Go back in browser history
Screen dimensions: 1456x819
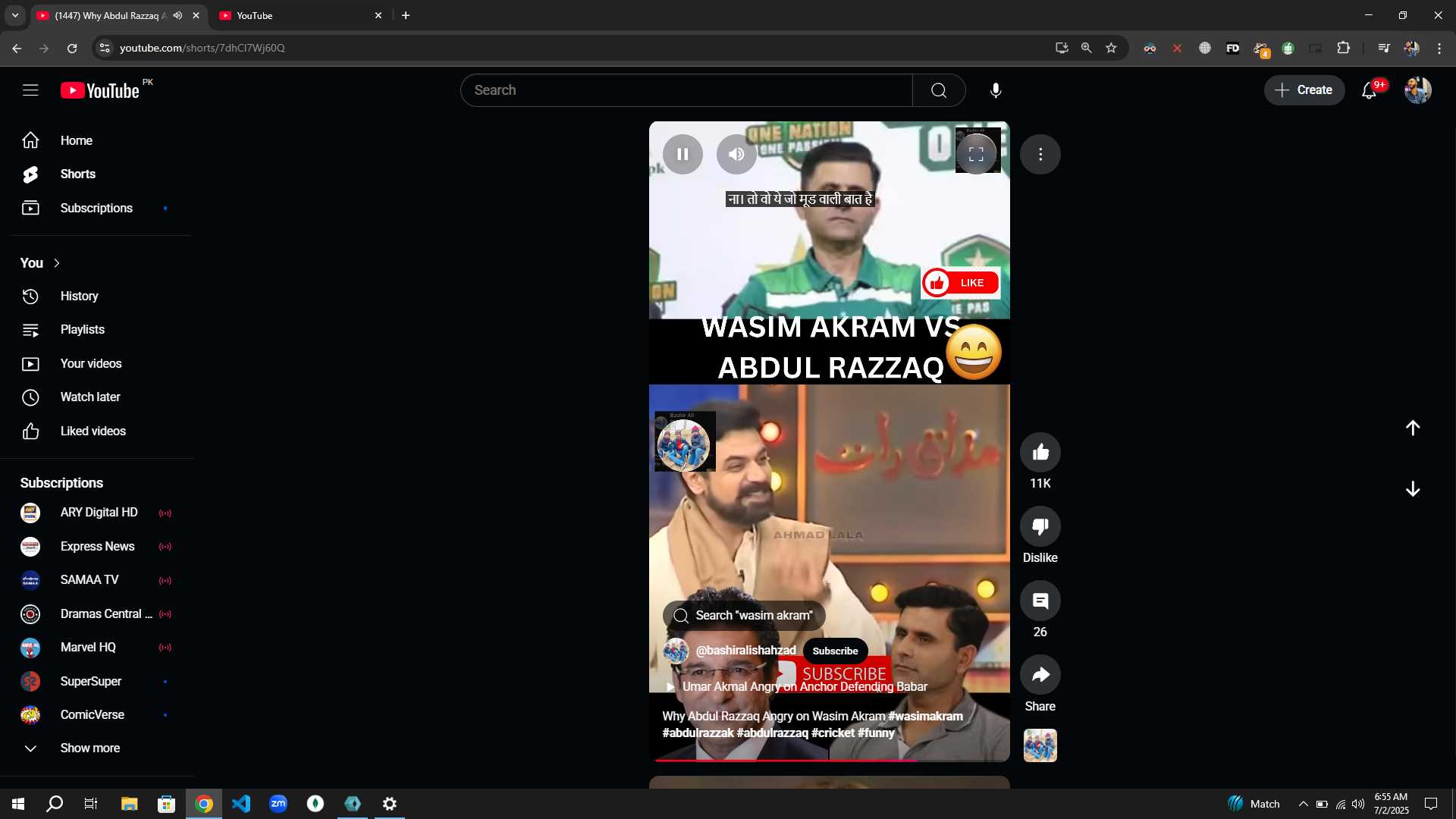tap(17, 48)
